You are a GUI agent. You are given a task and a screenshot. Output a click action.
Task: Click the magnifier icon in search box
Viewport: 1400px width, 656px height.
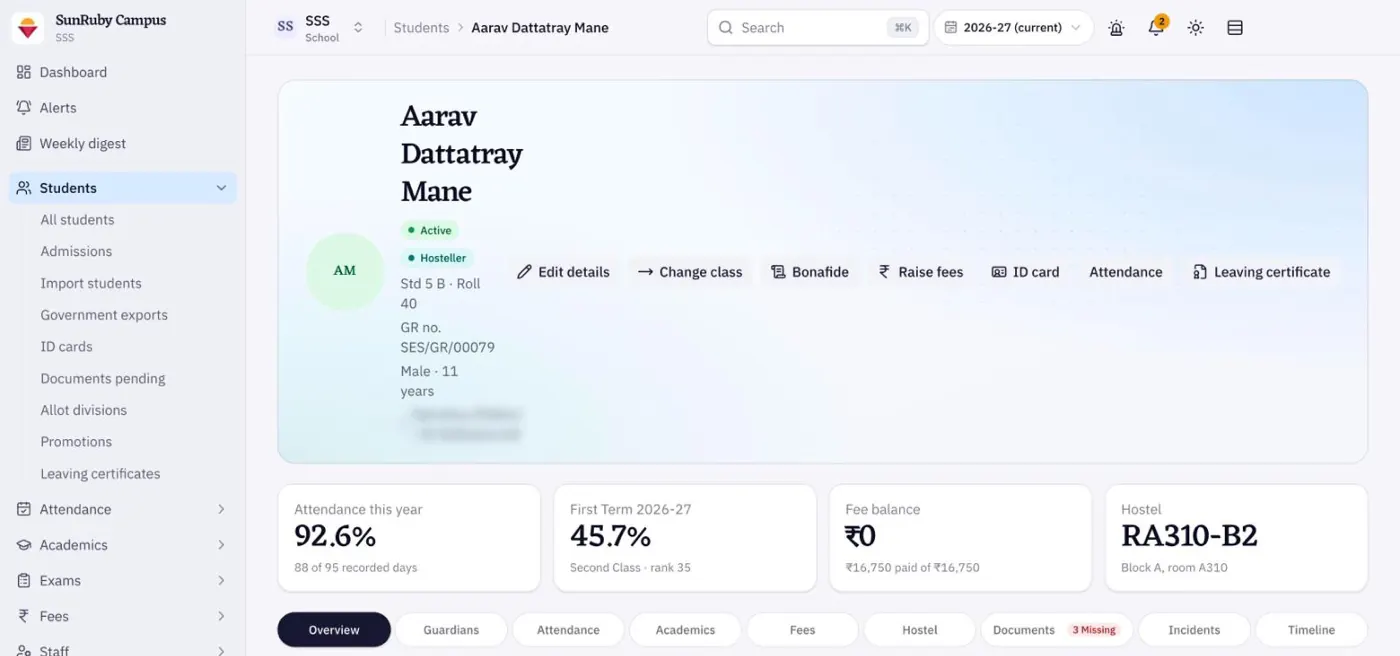tap(726, 28)
